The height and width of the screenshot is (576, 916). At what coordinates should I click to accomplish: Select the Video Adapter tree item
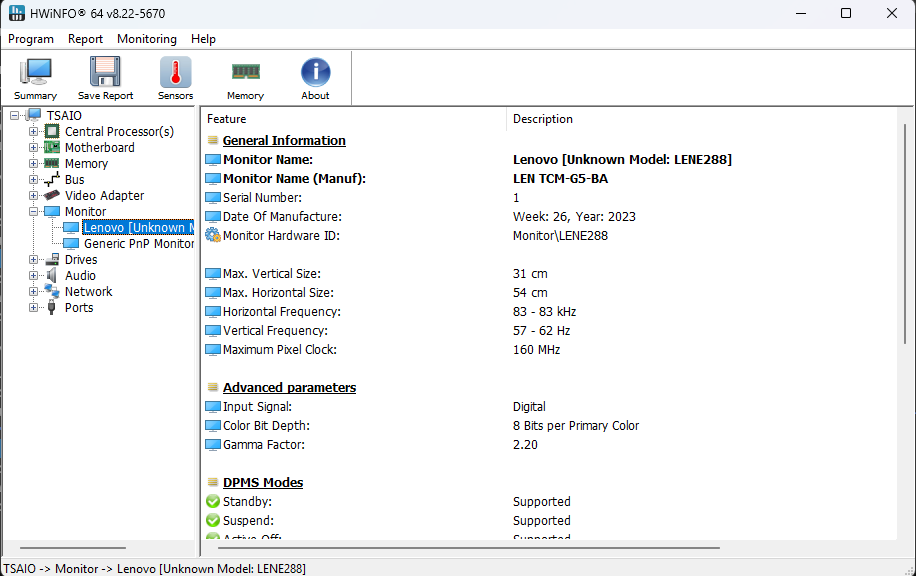tap(105, 196)
